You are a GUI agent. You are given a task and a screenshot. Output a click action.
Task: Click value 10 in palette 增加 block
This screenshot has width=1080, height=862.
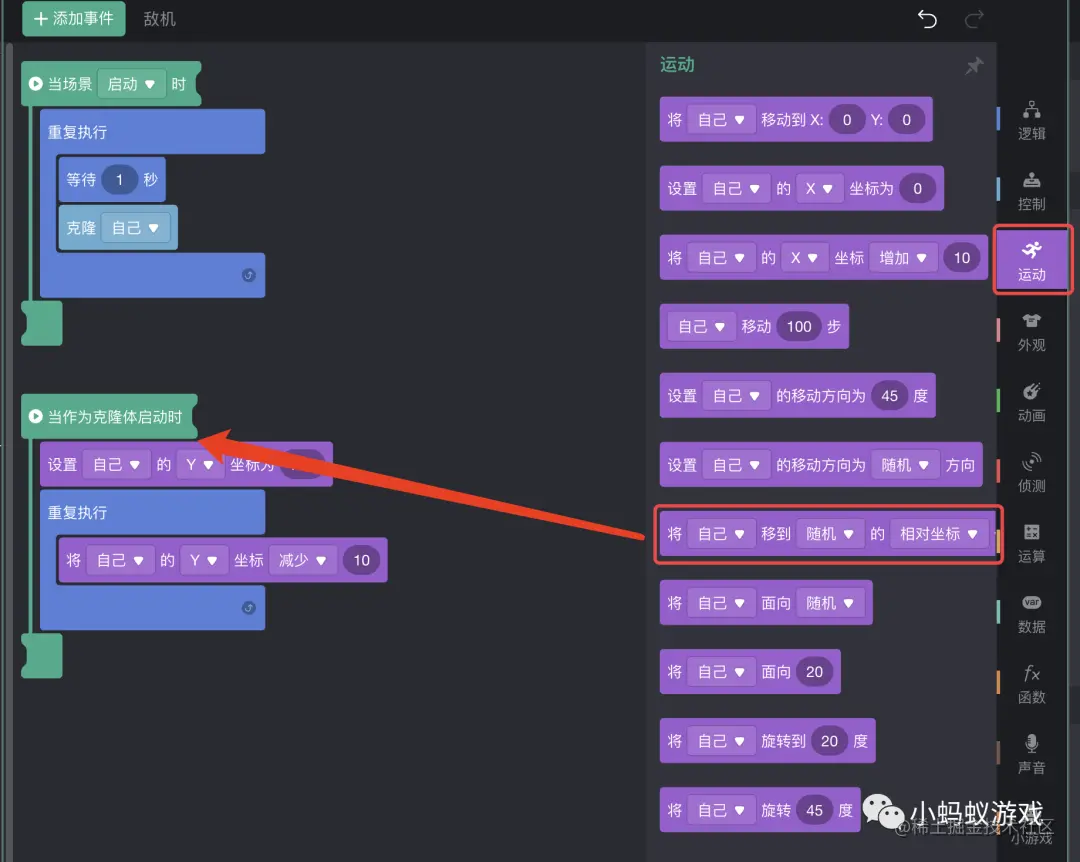962,258
